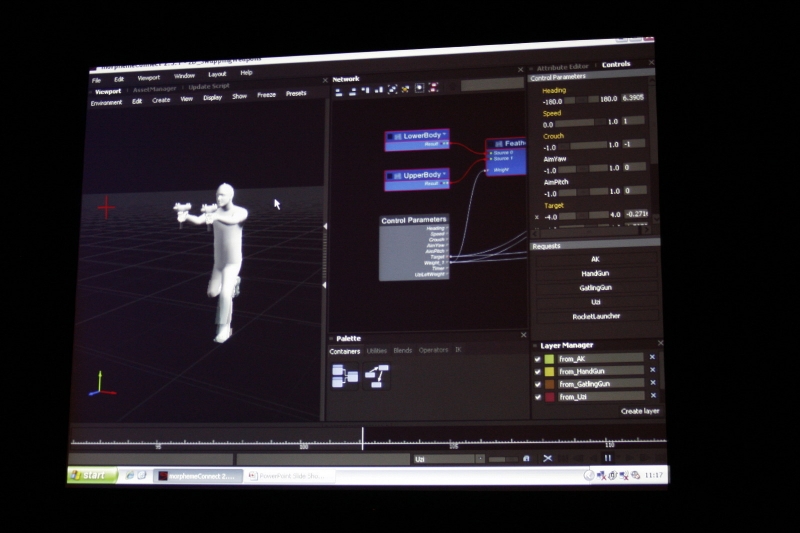The height and width of the screenshot is (533, 800).
Task: Toggle the from_HandGun layer checkbox
Action: pos(538,371)
